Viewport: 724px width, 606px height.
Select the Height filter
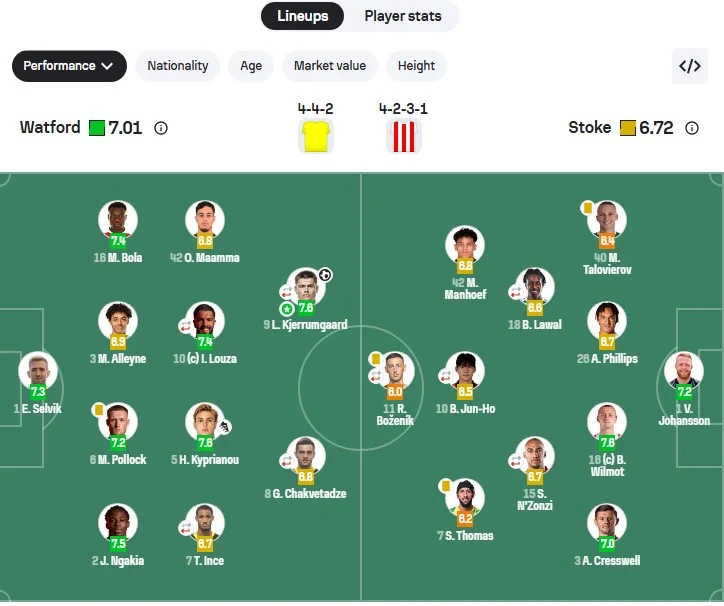tap(416, 66)
